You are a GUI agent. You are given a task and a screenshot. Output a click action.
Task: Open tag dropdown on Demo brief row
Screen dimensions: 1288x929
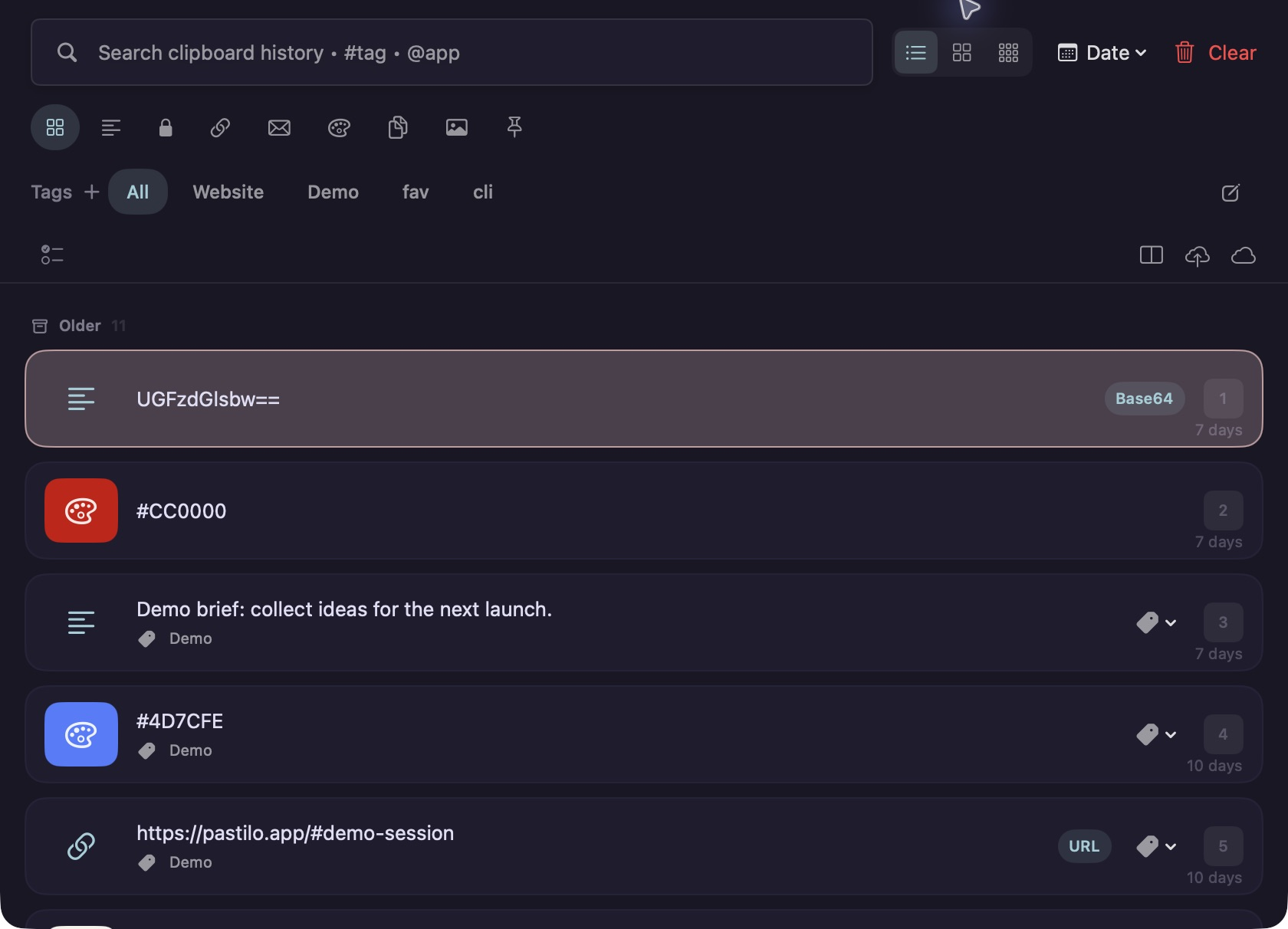1157,622
